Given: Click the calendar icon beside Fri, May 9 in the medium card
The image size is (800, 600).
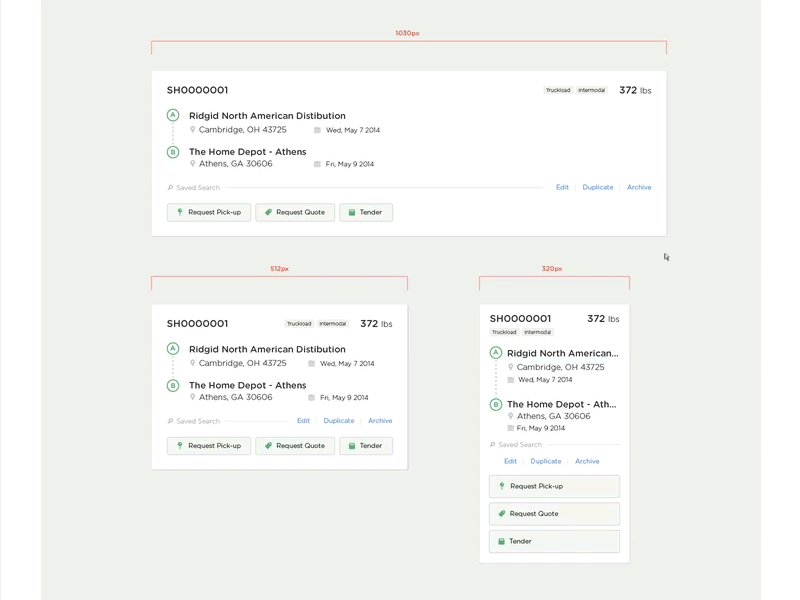Looking at the screenshot, I should (x=312, y=398).
